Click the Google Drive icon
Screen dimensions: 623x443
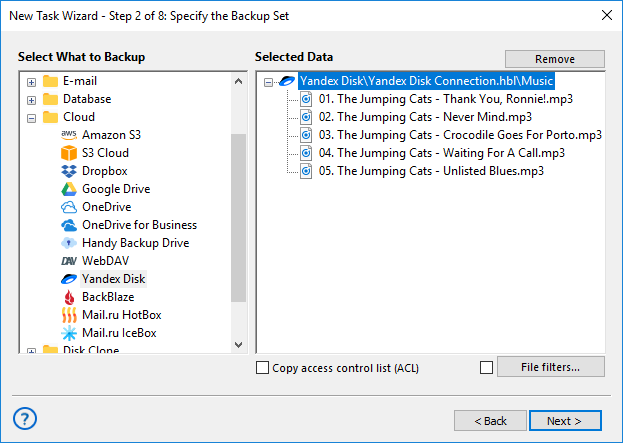click(x=69, y=189)
